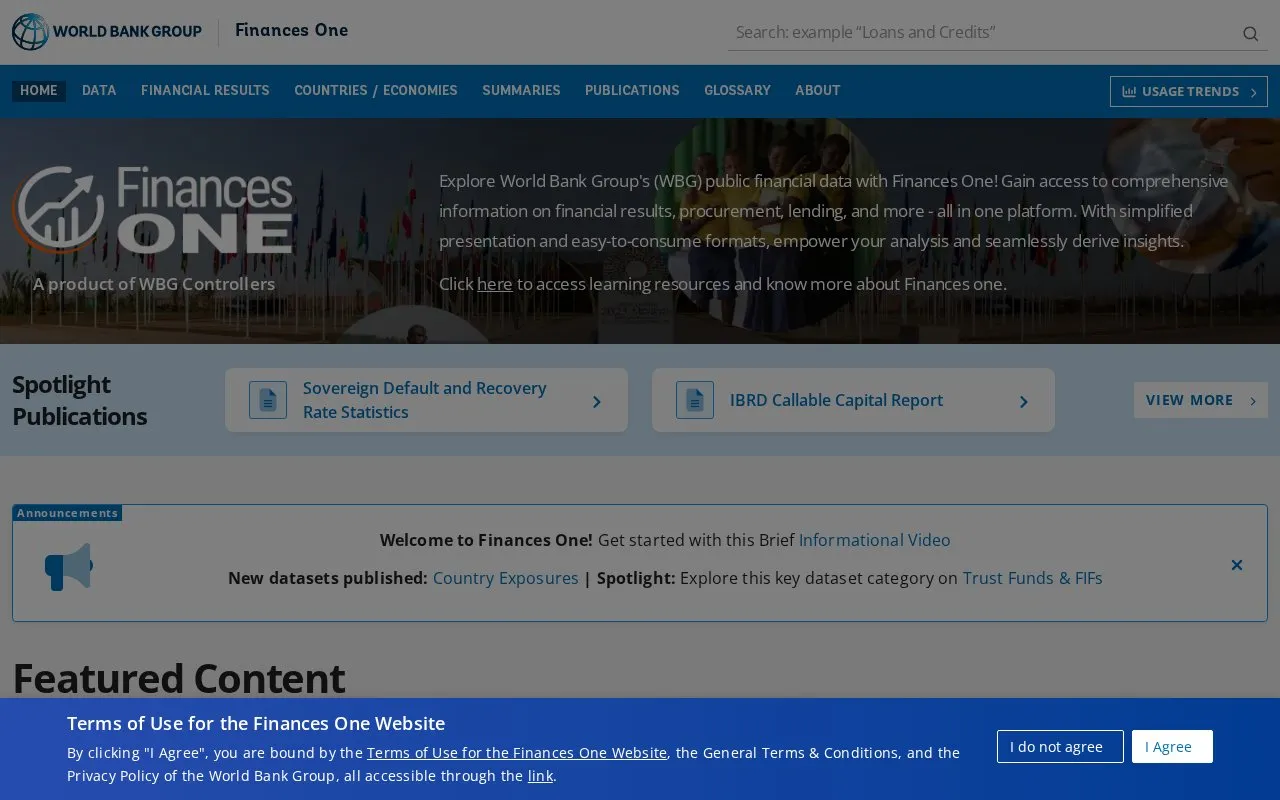Dismiss the announcements panel with the X
This screenshot has height=800, width=1280.
[1237, 565]
